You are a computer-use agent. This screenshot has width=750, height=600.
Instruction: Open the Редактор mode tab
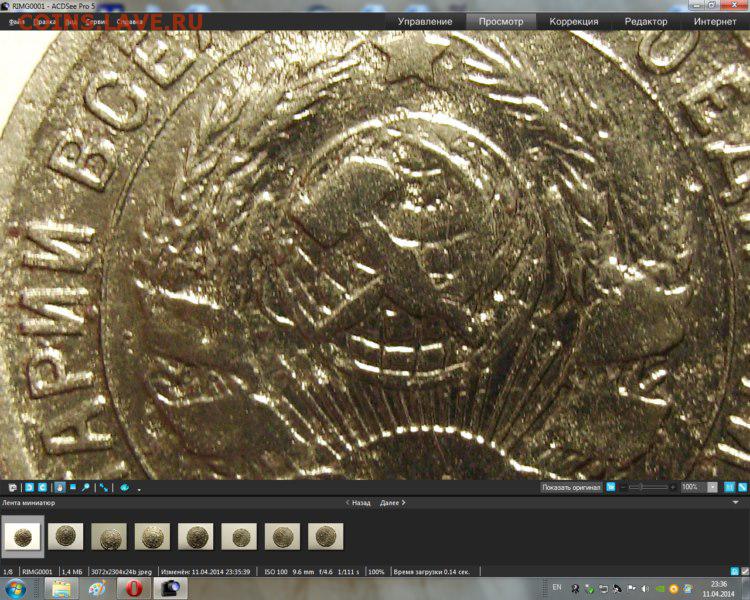point(646,22)
